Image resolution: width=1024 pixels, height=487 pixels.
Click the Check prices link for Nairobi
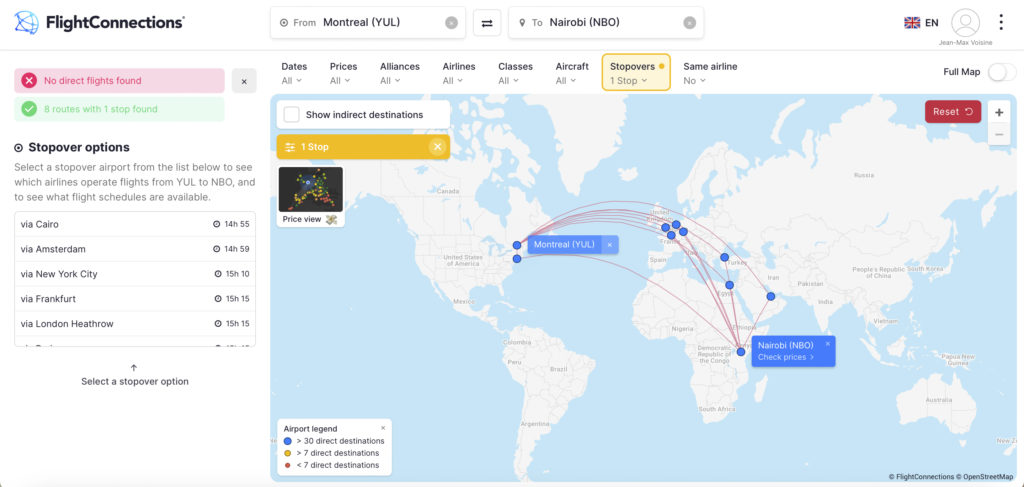click(786, 357)
